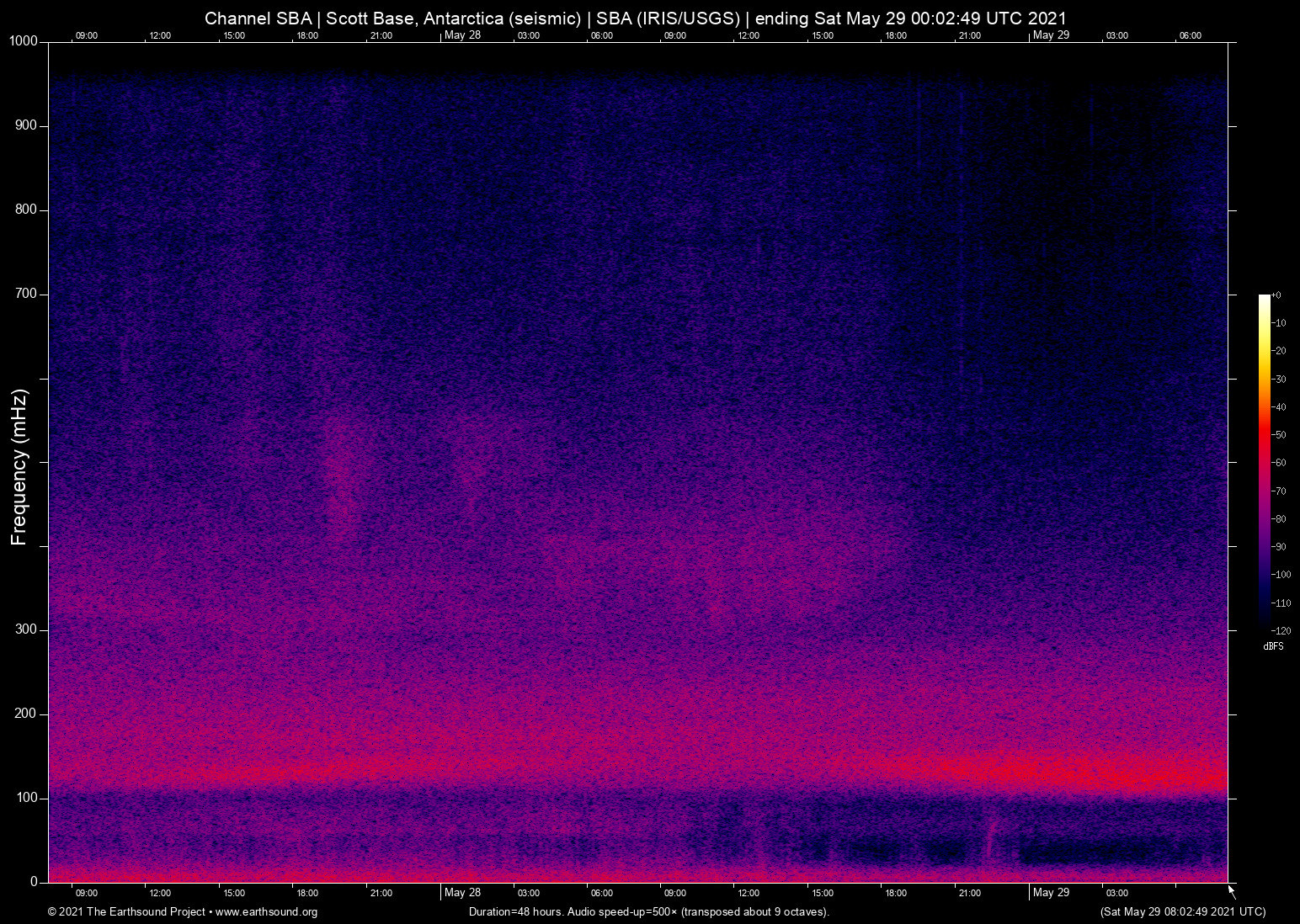Select May 29 marker on top time axis
This screenshot has height=924, width=1300.
coord(1051,35)
